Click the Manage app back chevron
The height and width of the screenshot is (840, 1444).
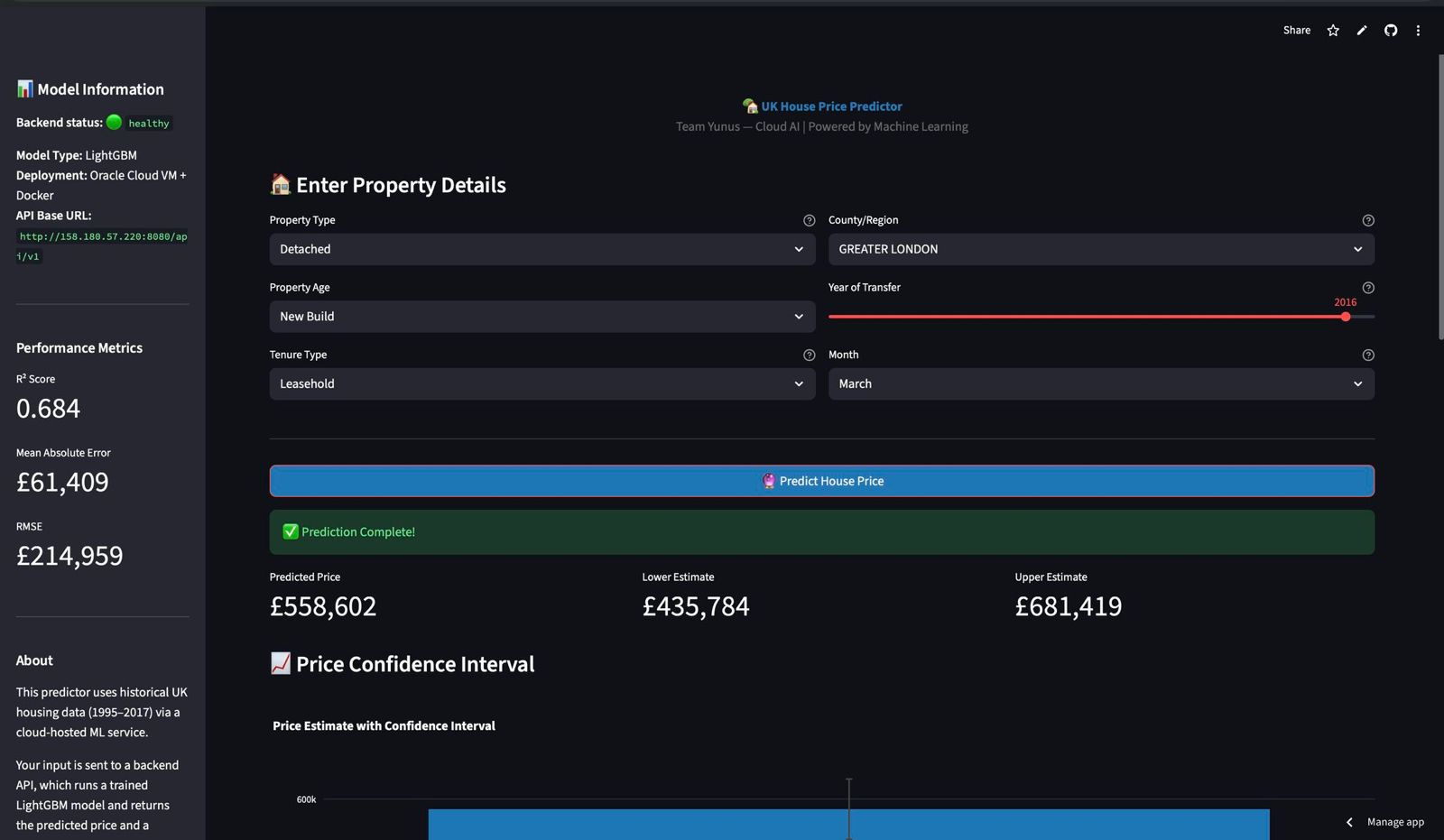coord(1349,822)
